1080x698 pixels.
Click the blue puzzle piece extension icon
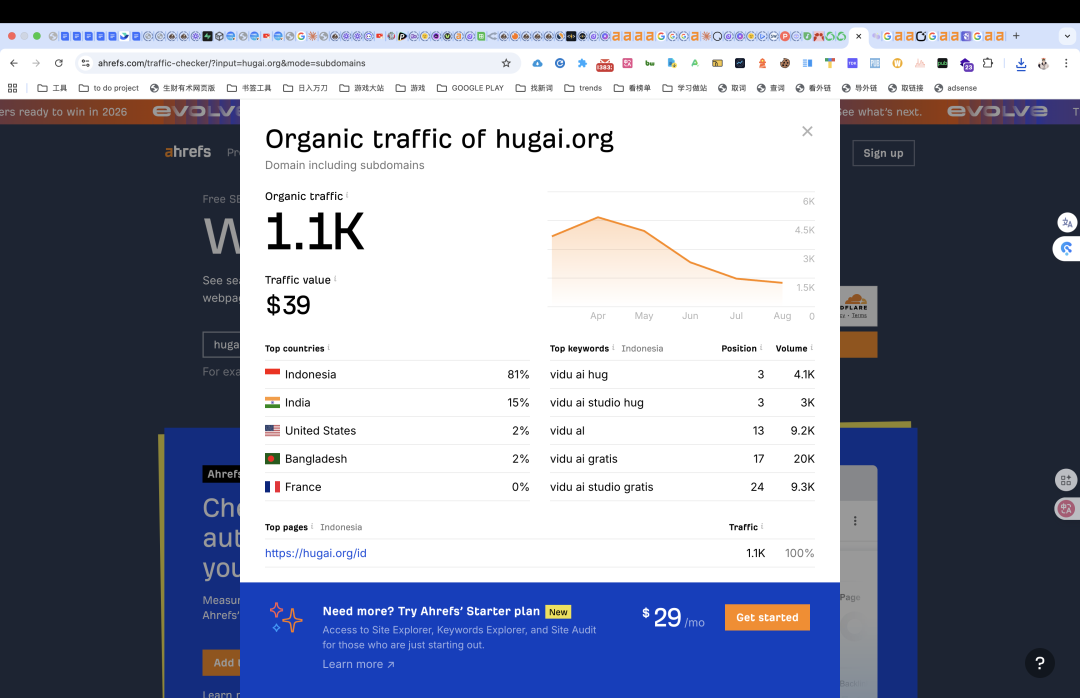pos(582,63)
